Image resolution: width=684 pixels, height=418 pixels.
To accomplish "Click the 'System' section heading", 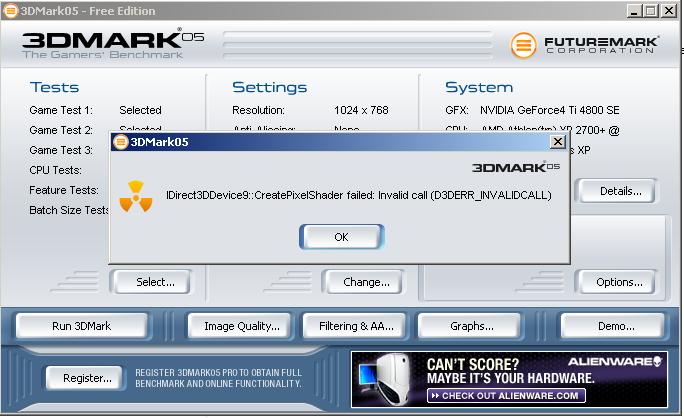I will pyautogui.click(x=479, y=88).
